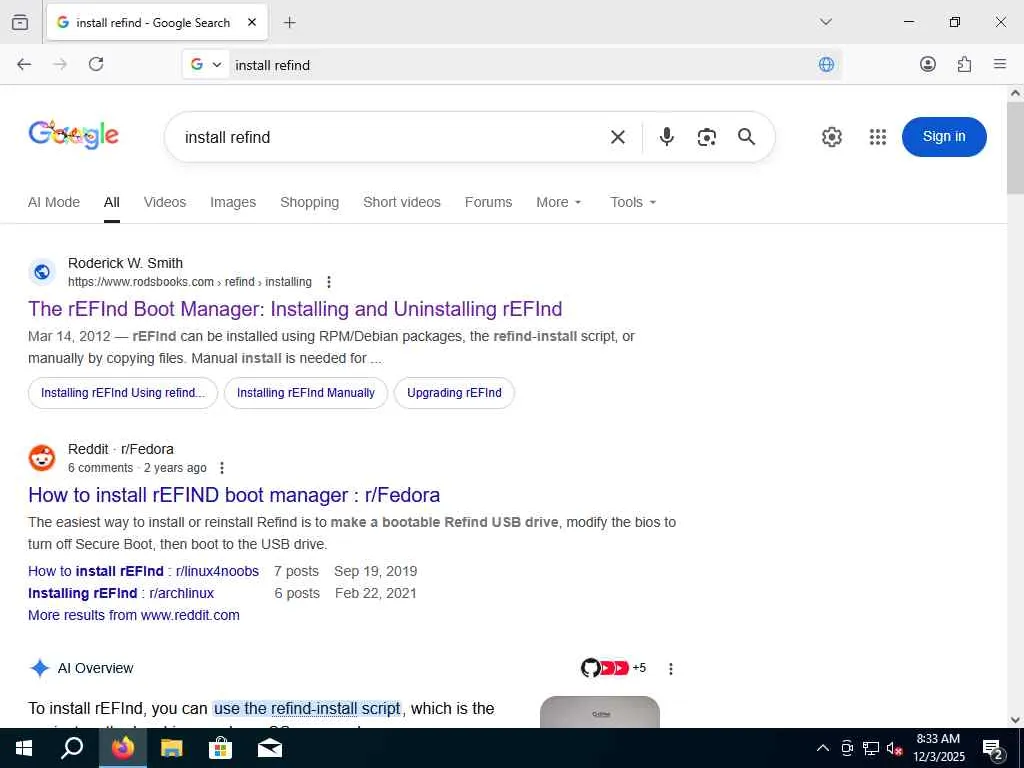Click the Roderick W. Smith site globe icon
The width and height of the screenshot is (1024, 768).
pos(42,272)
